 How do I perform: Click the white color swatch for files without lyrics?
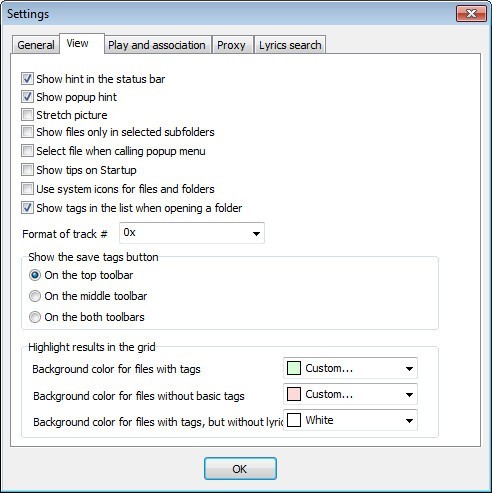coord(294,420)
